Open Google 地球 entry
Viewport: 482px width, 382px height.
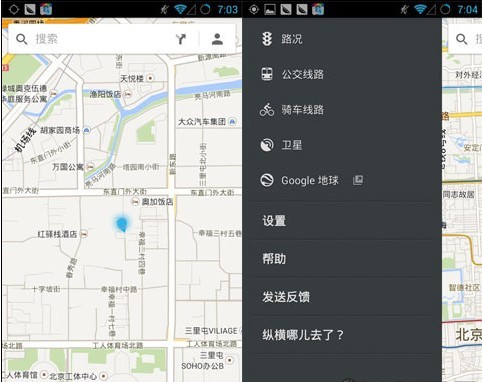(342, 180)
